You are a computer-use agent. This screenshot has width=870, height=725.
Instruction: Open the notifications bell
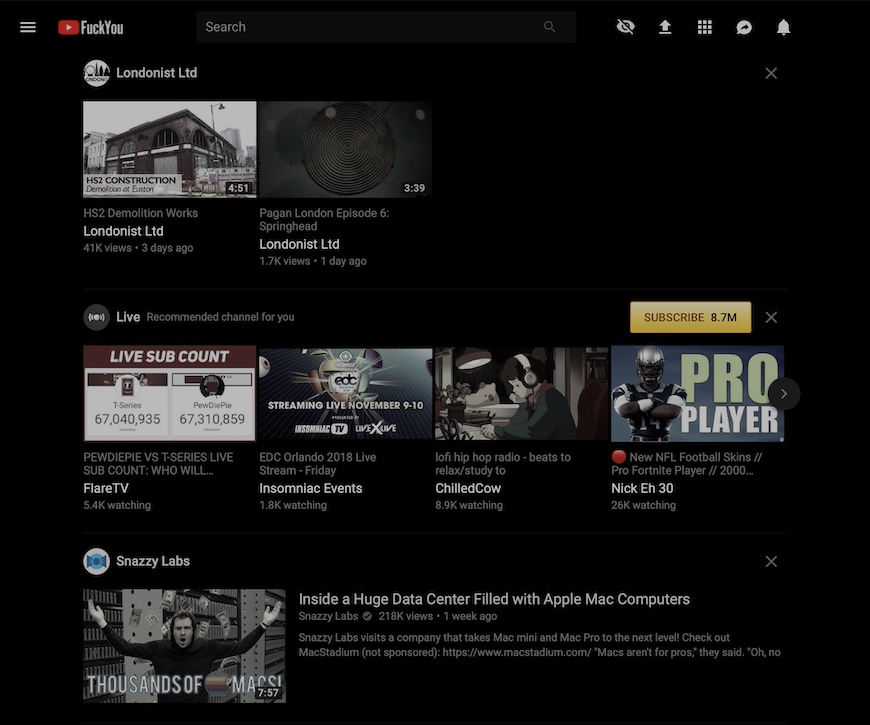[783, 27]
